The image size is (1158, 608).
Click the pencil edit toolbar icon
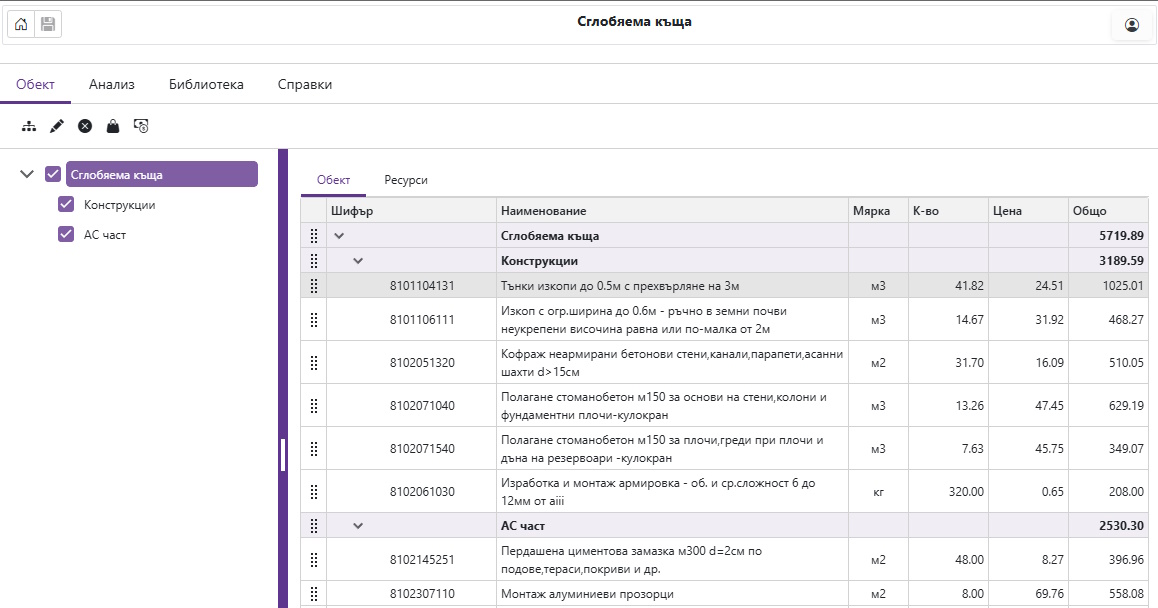click(57, 126)
